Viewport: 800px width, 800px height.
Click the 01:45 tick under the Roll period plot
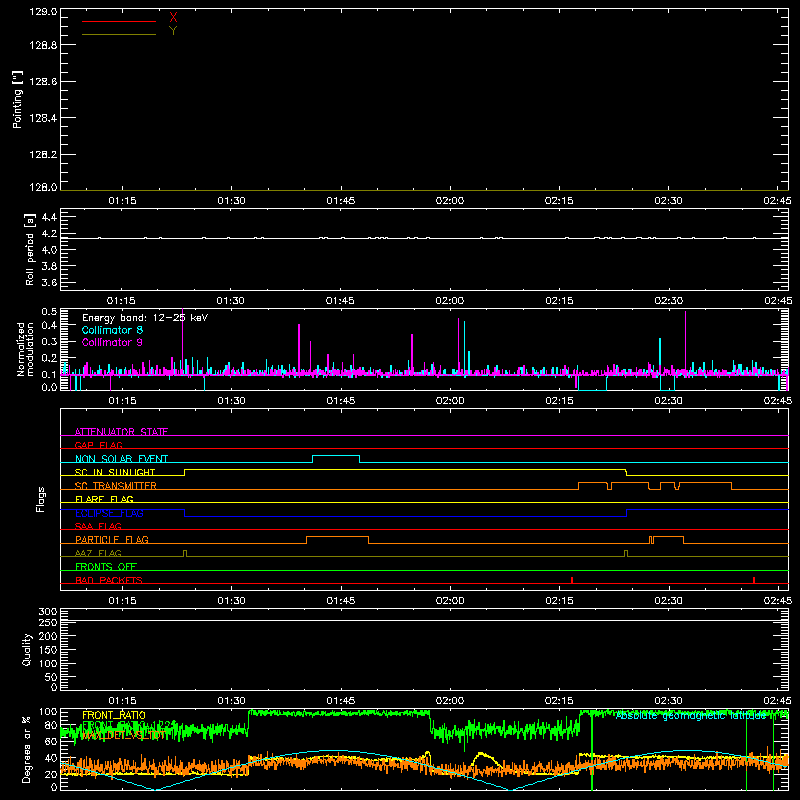[340, 301]
